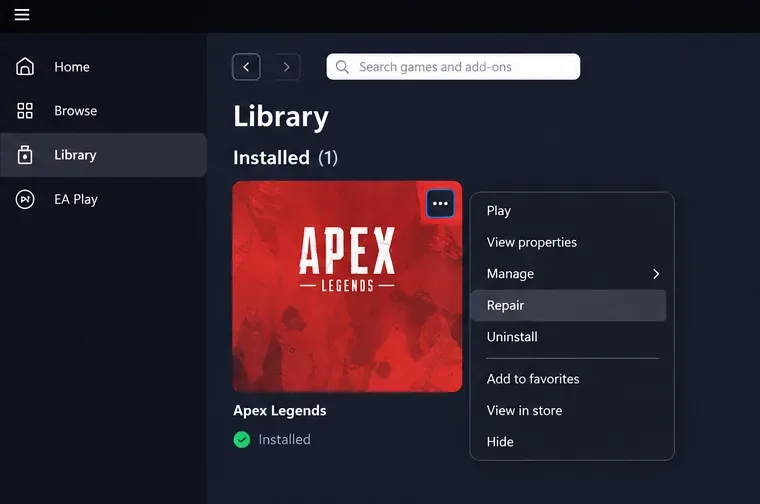Image resolution: width=760 pixels, height=504 pixels.
Task: Click the Library page heading
Action: click(x=281, y=117)
